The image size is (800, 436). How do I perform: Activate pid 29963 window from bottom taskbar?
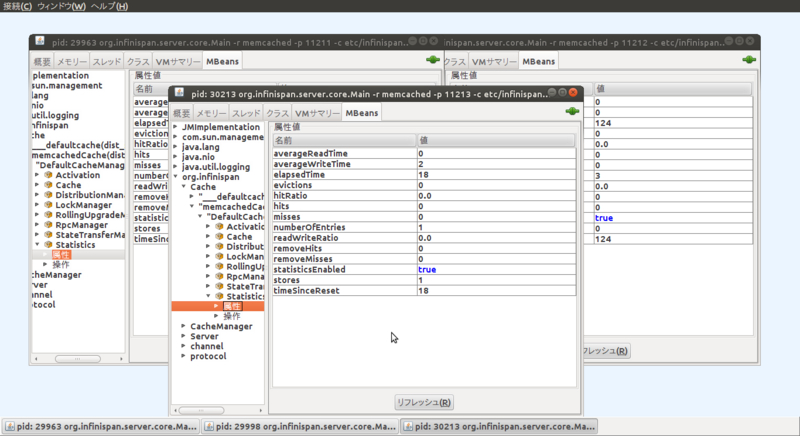coord(101,426)
